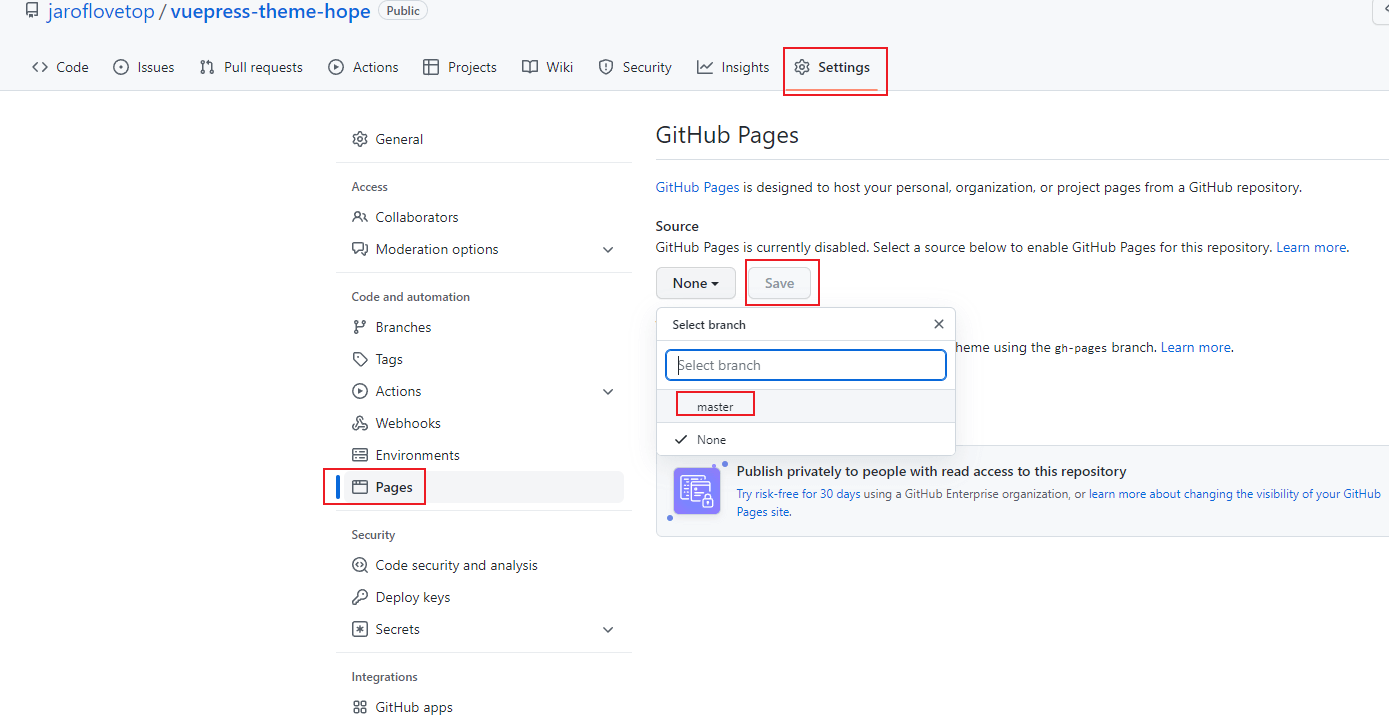Viewport: 1389px width, 715px height.
Task: Click the repository book icon beside jaroflovetop
Action: (x=32, y=11)
